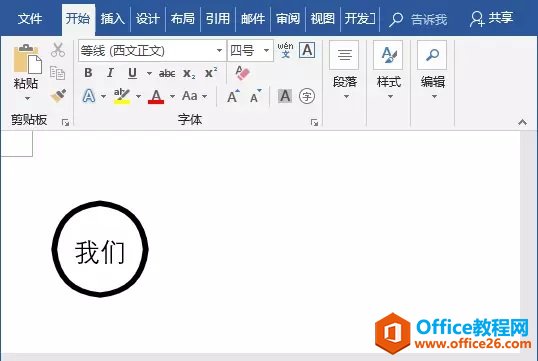Open enclosed characters 字 tool
This screenshot has height=361, width=538.
[x=307, y=96]
